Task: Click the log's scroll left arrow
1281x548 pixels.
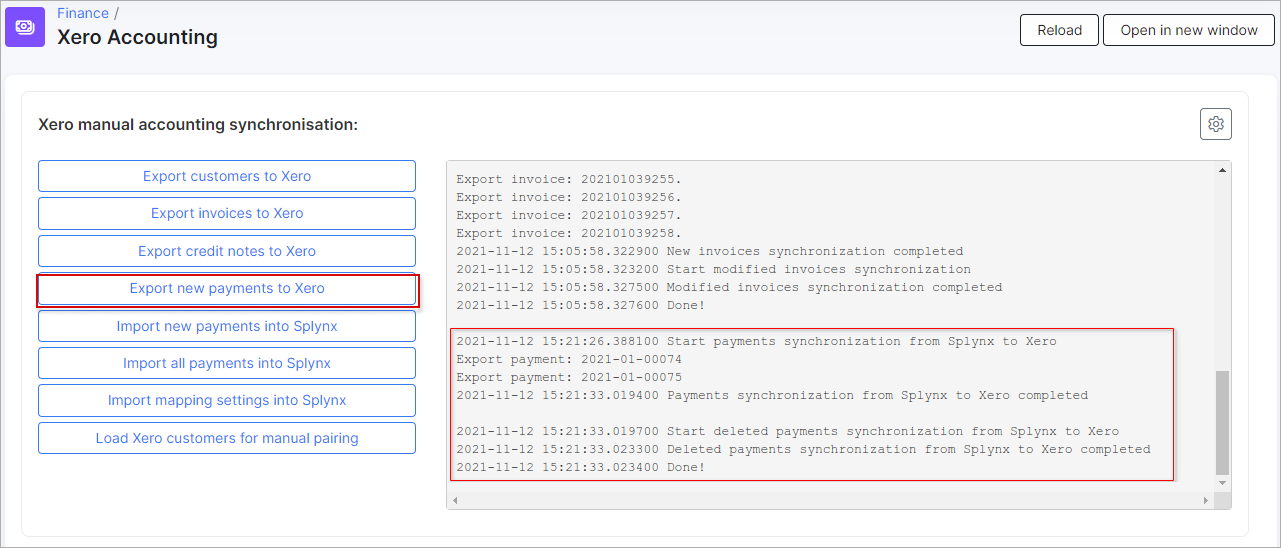Action: (x=457, y=500)
